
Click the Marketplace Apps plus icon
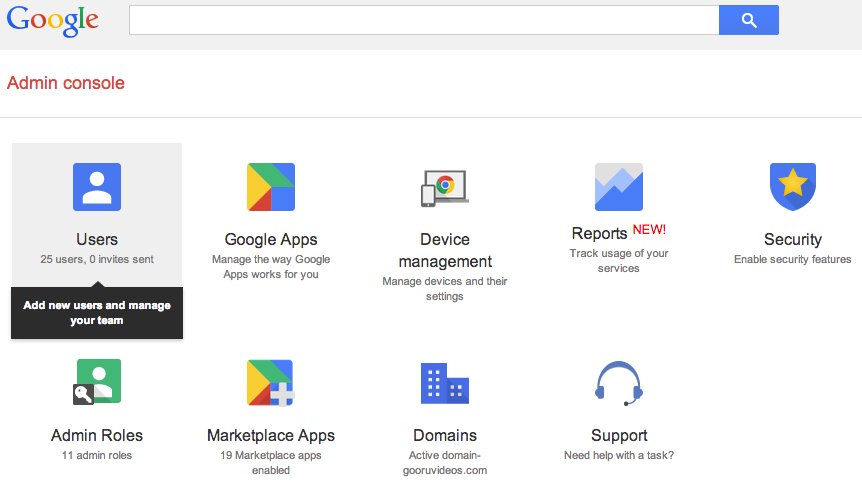click(271, 382)
